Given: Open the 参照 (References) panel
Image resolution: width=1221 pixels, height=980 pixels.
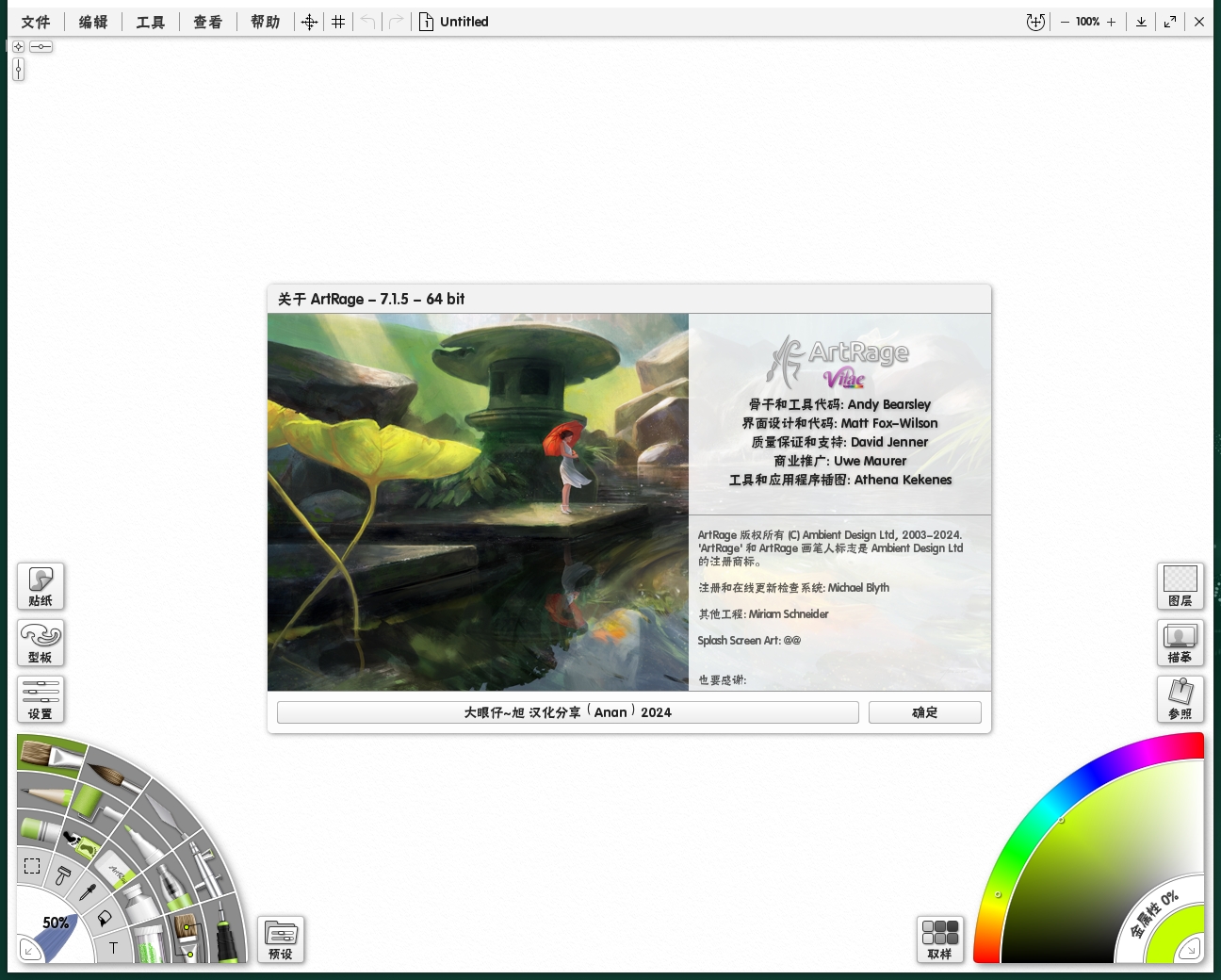Looking at the screenshot, I should (1180, 699).
